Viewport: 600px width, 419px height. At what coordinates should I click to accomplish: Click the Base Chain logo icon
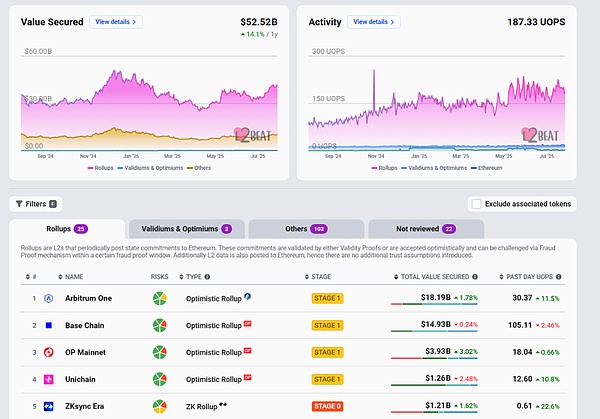(49, 325)
